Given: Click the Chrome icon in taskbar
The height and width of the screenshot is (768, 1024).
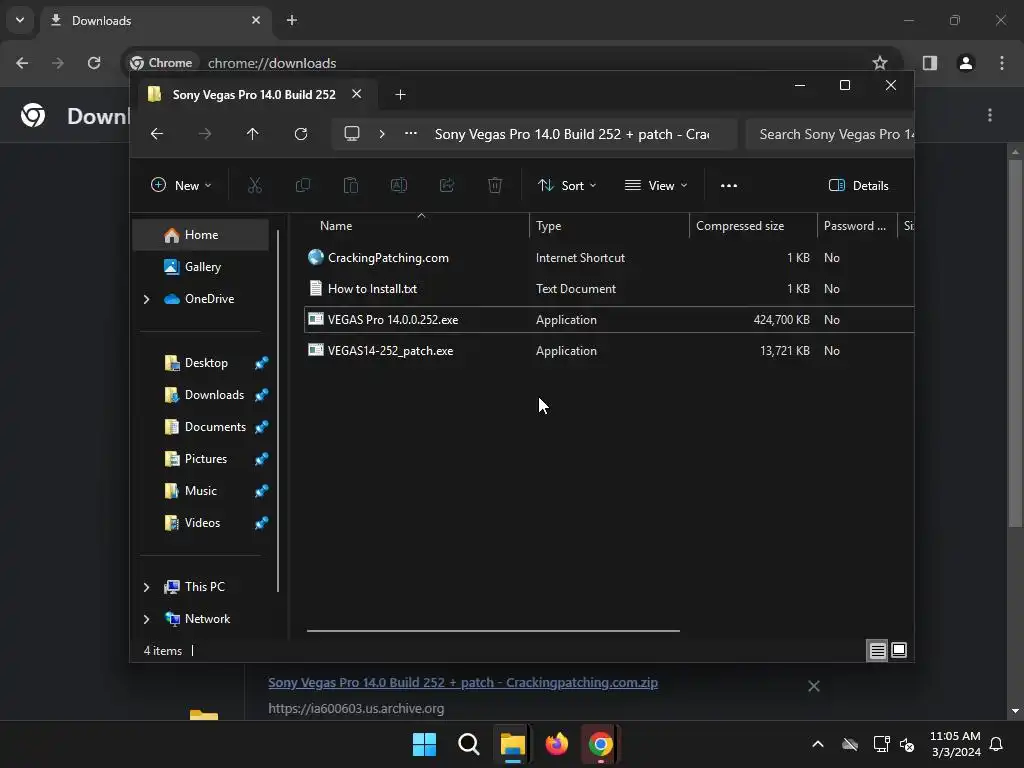Looking at the screenshot, I should point(601,744).
